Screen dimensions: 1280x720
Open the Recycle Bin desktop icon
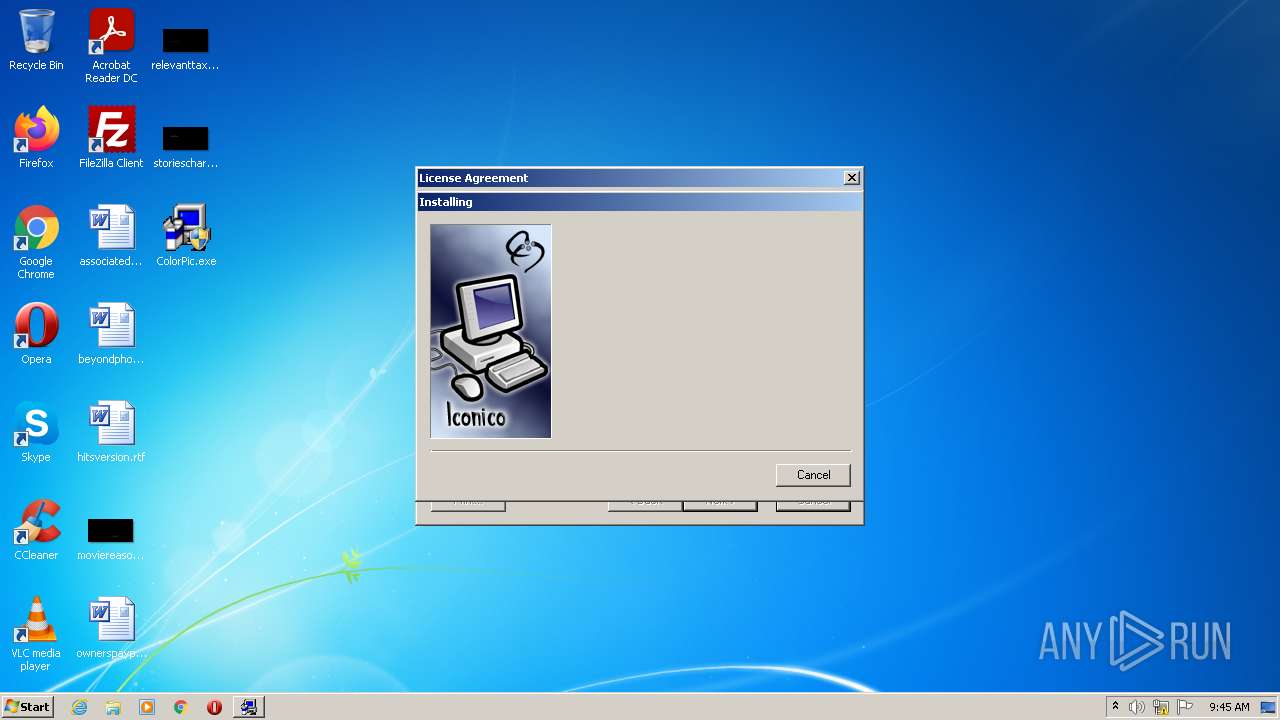pyautogui.click(x=36, y=40)
